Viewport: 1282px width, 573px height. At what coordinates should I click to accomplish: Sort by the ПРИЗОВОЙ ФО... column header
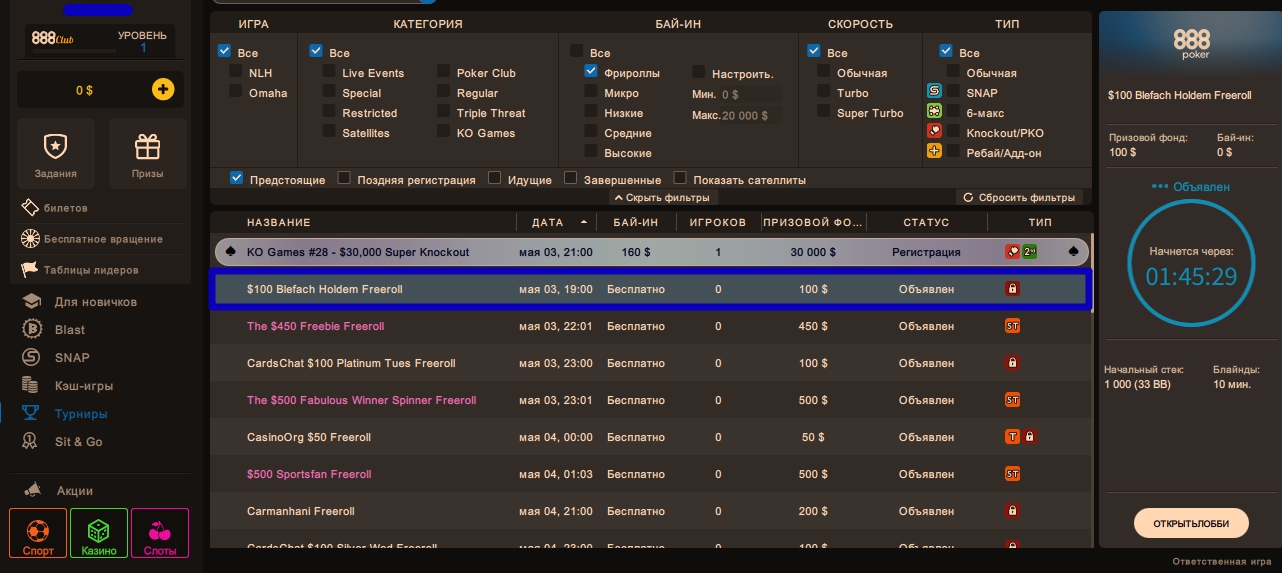813,222
